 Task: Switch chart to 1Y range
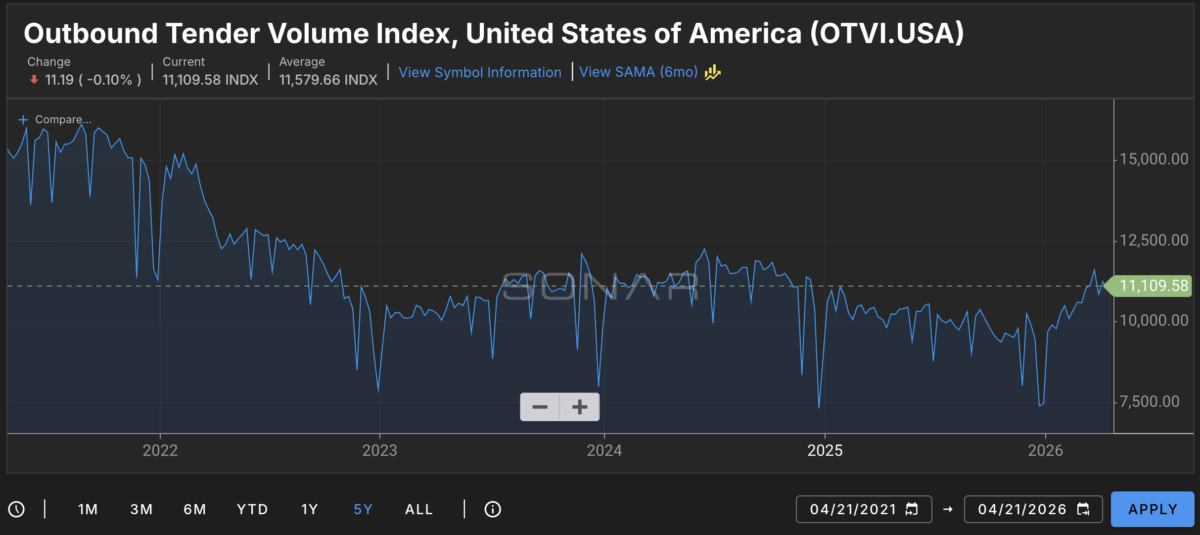[x=310, y=509]
